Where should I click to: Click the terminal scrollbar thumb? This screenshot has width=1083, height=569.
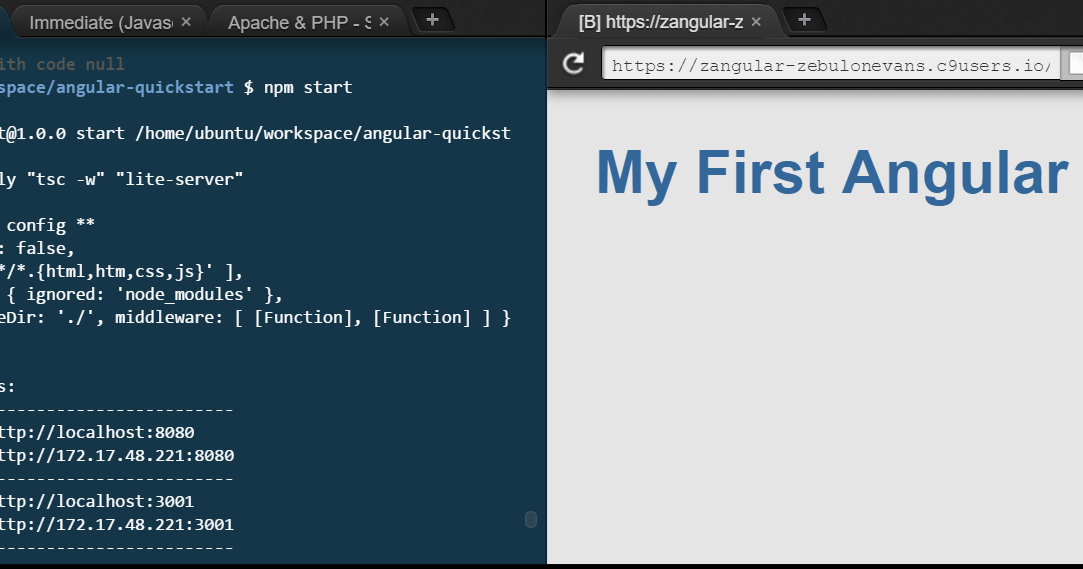coord(531,519)
